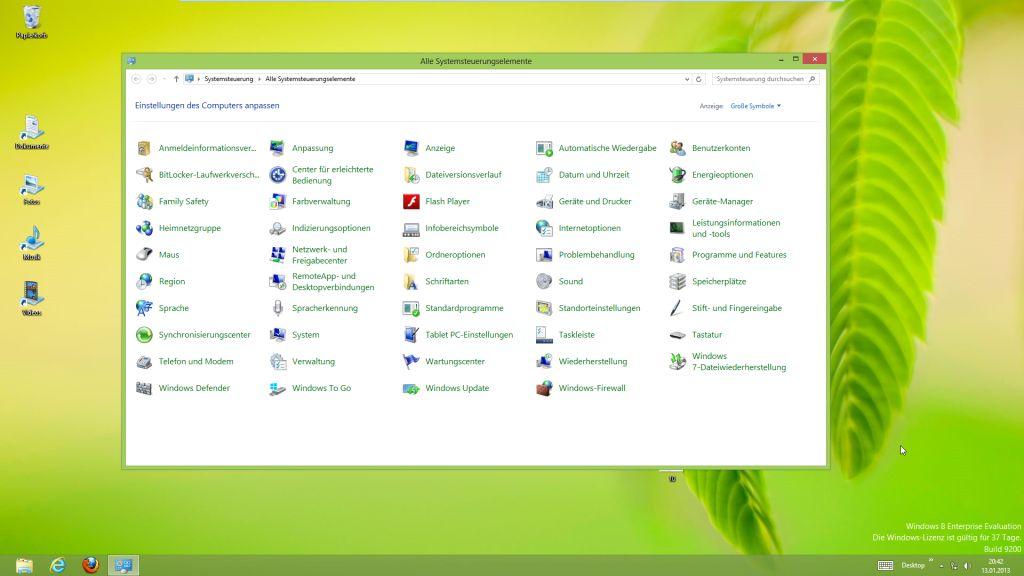
Task: Launch Firefox from the taskbar
Action: [91, 566]
